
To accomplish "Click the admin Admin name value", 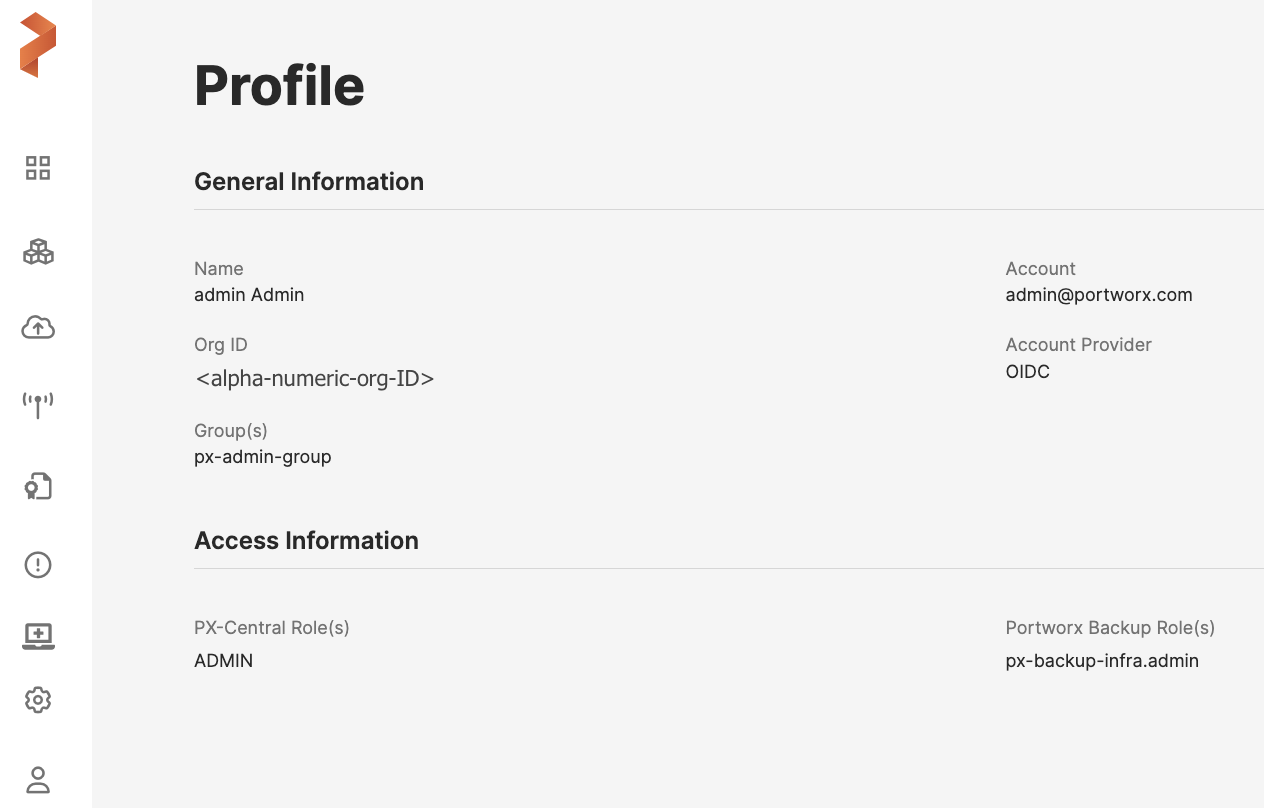I will click(249, 295).
